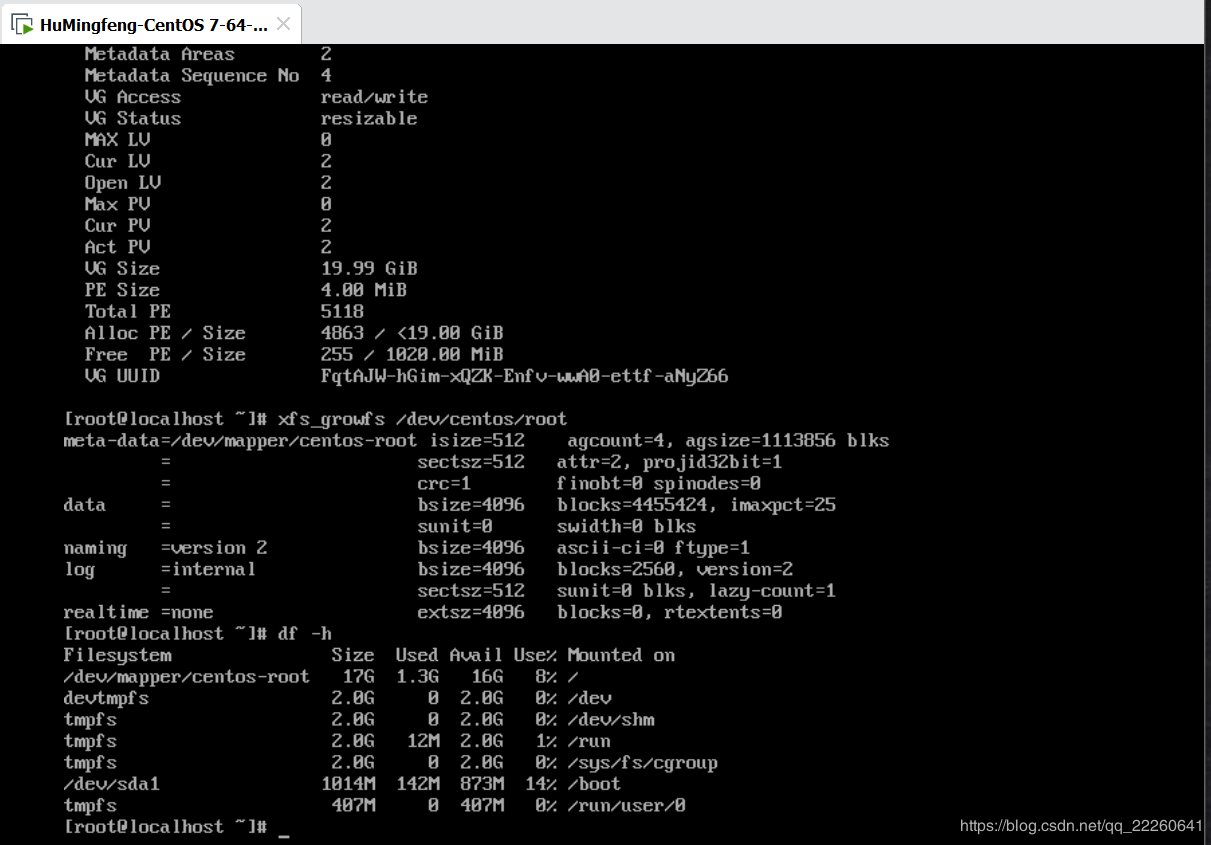1211x845 pixels.
Task: Click the VM icon on the CentOS tab
Action: coord(23,25)
